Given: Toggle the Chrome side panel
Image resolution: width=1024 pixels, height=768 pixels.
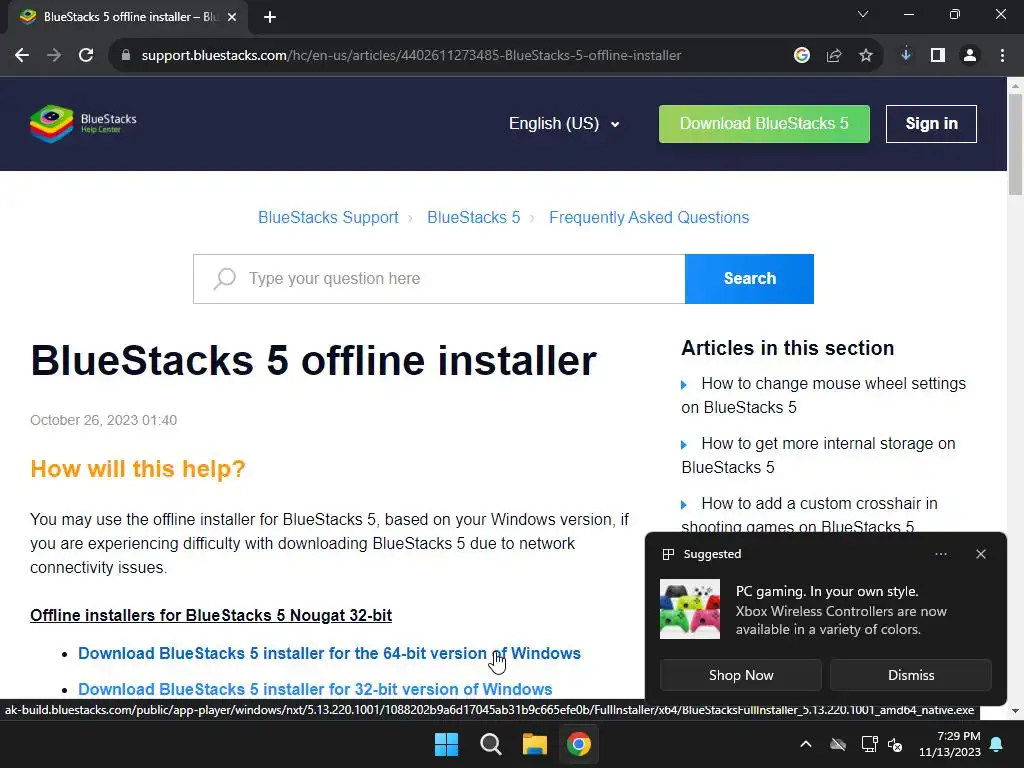Looking at the screenshot, I should click(938, 56).
